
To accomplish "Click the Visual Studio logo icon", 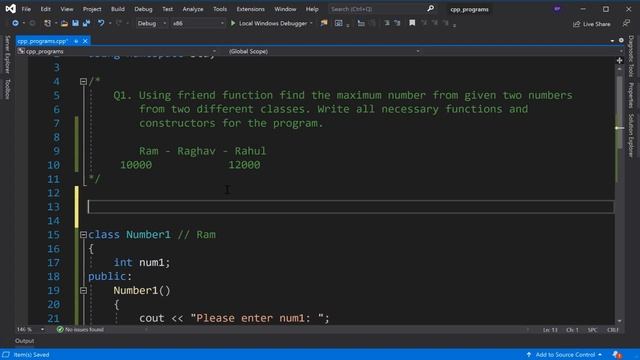I will pyautogui.click(x=11, y=9).
